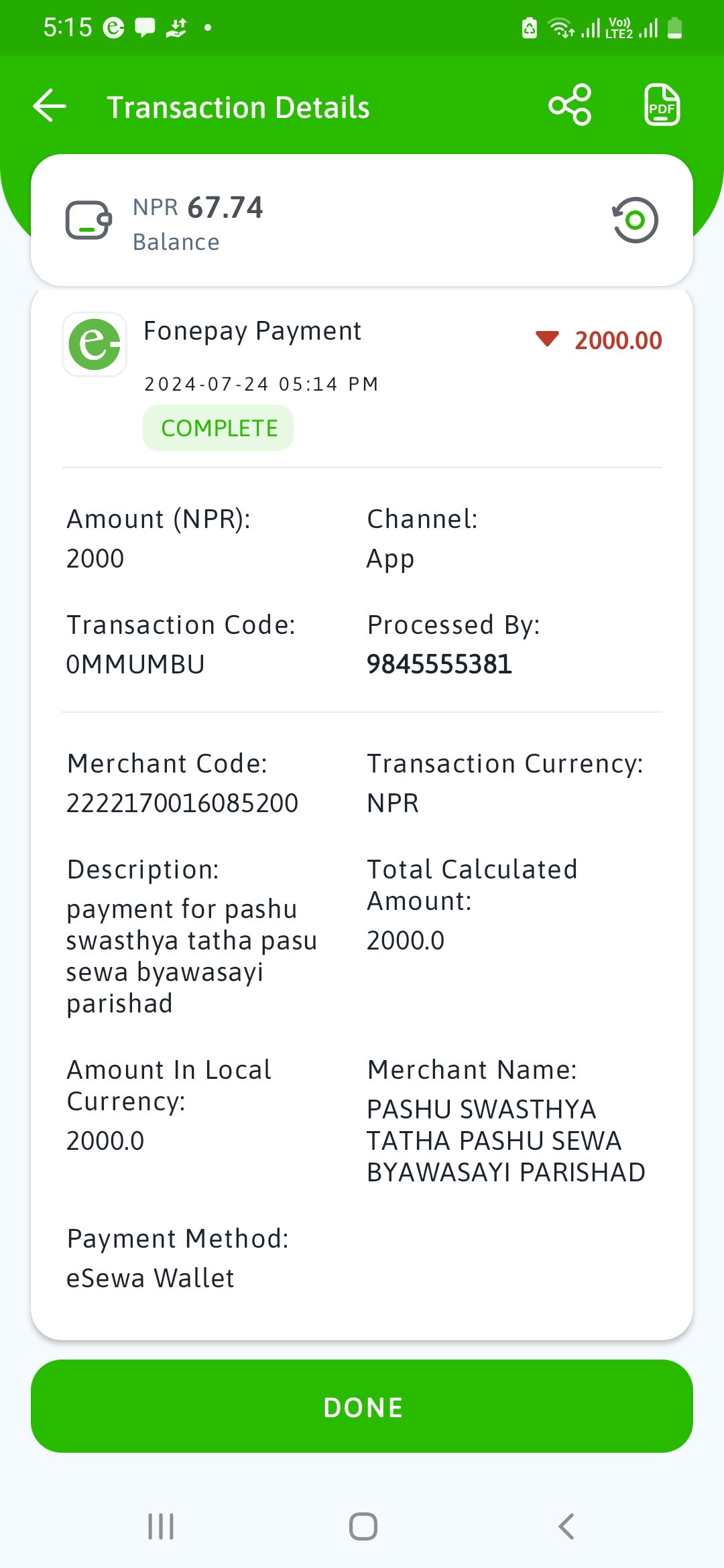Tap the Transaction Details title
Viewport: 724px width, 1568px height.
pyautogui.click(x=238, y=107)
